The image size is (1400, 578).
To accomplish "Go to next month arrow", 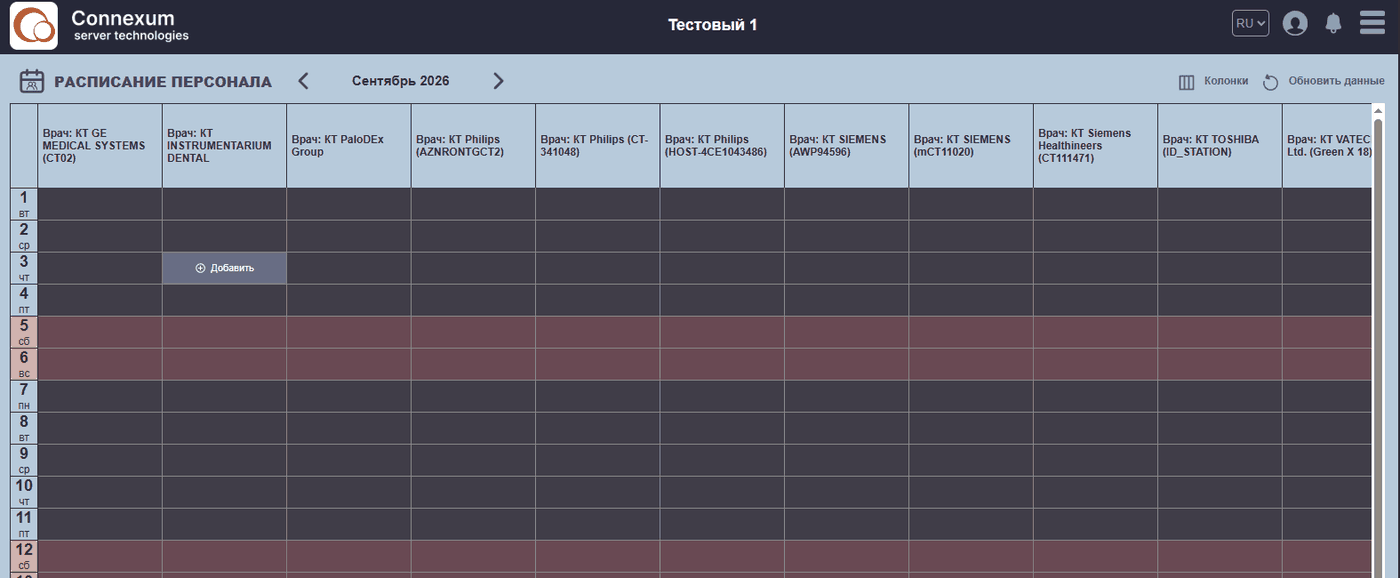I will point(498,81).
